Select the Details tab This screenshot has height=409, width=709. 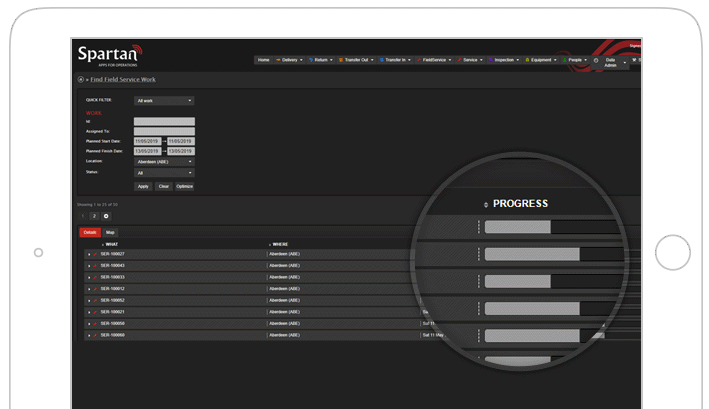point(90,232)
